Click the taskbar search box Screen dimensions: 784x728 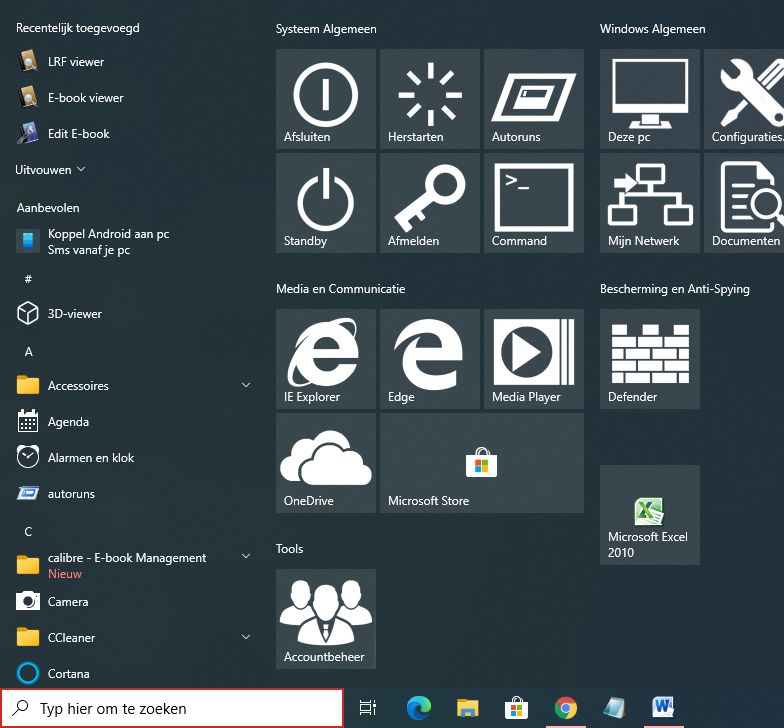[x=172, y=708]
